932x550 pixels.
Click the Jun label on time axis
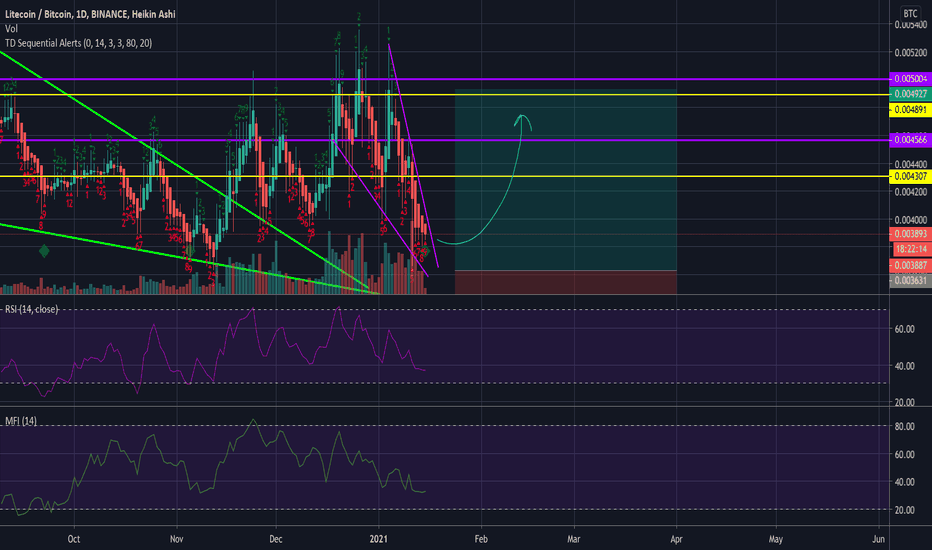[879, 539]
